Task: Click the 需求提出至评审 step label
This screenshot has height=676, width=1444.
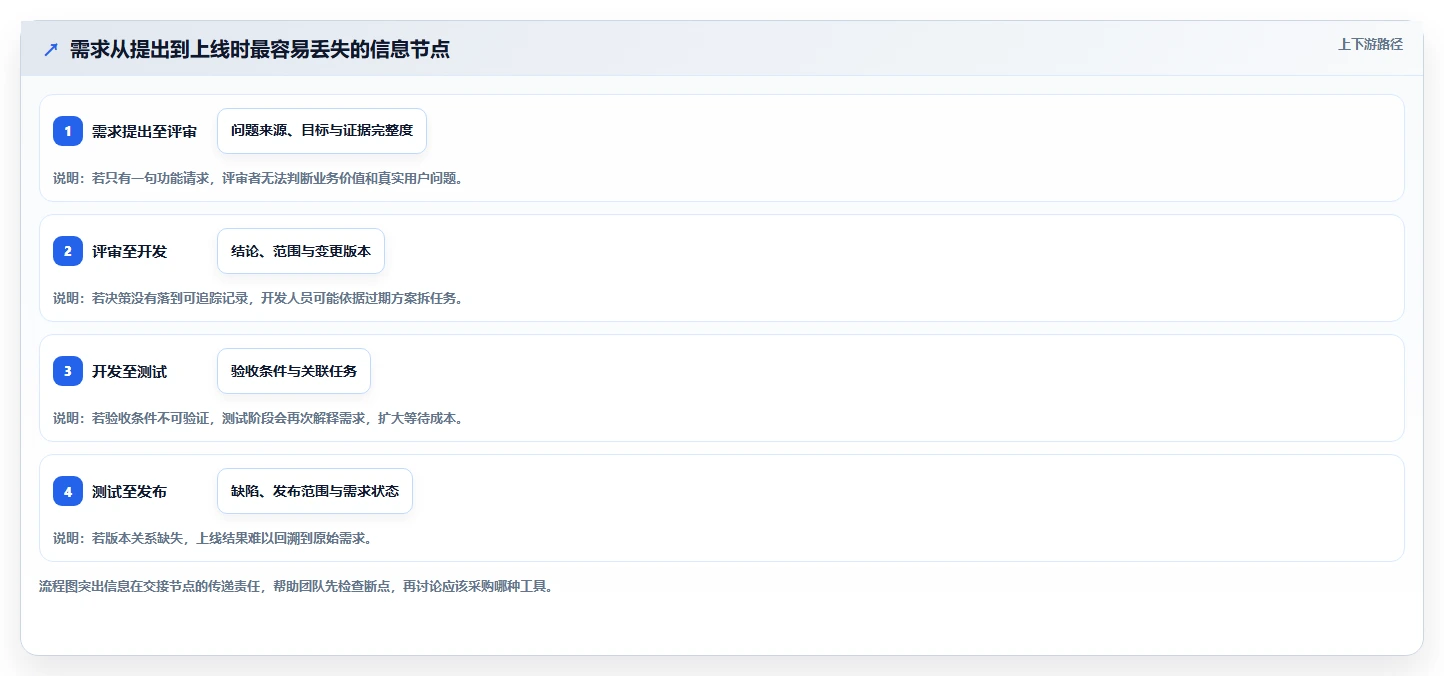Action: (x=144, y=131)
